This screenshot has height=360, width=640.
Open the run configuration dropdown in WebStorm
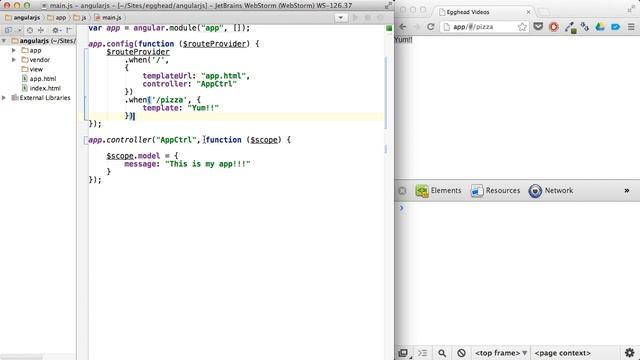(x=341, y=18)
